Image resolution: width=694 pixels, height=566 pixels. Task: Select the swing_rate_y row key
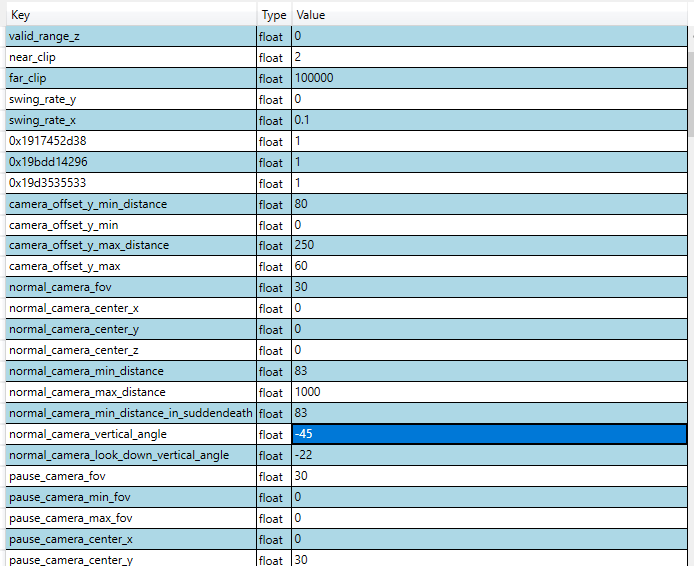click(x=131, y=99)
